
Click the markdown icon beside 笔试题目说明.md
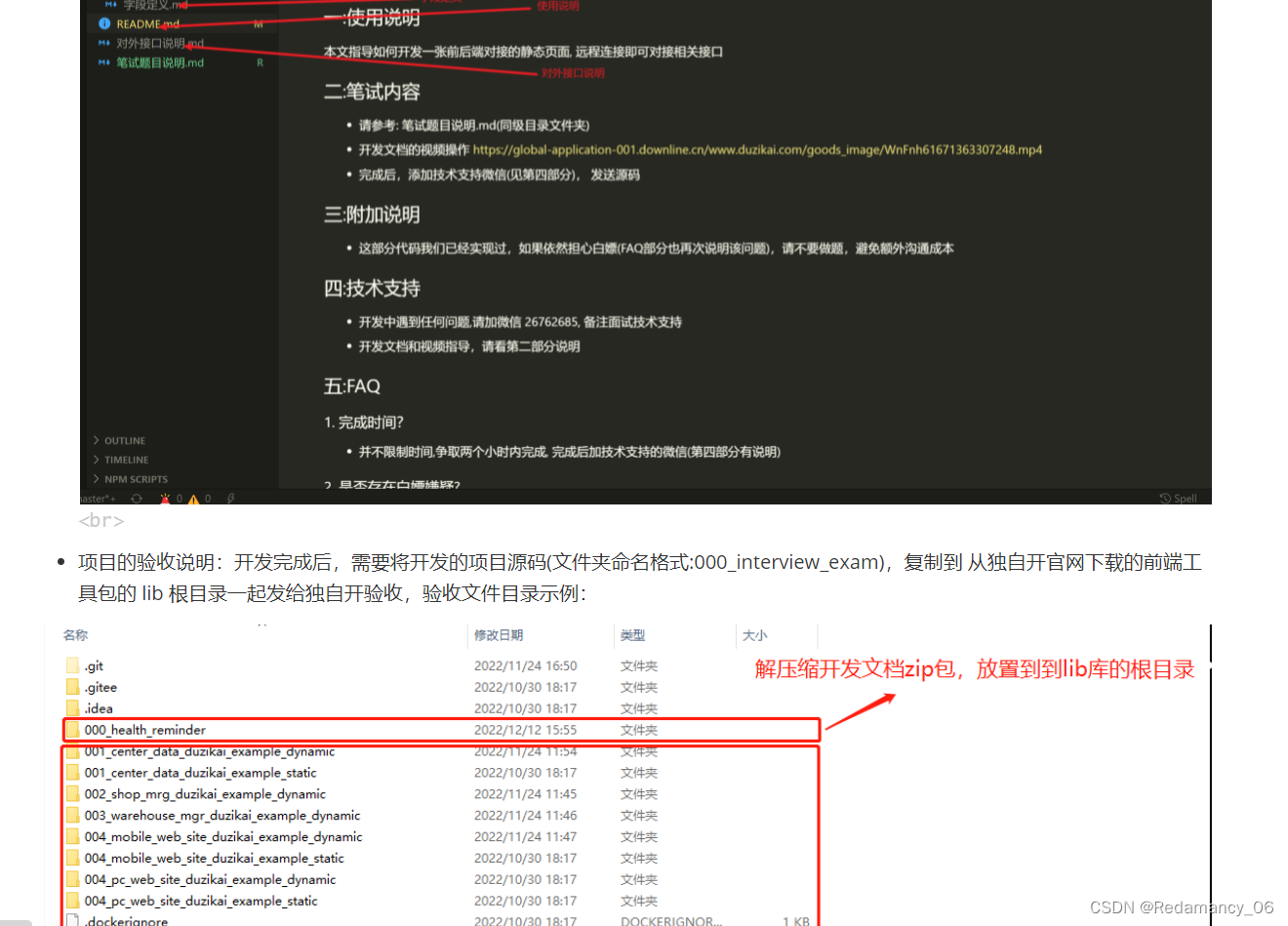point(104,62)
